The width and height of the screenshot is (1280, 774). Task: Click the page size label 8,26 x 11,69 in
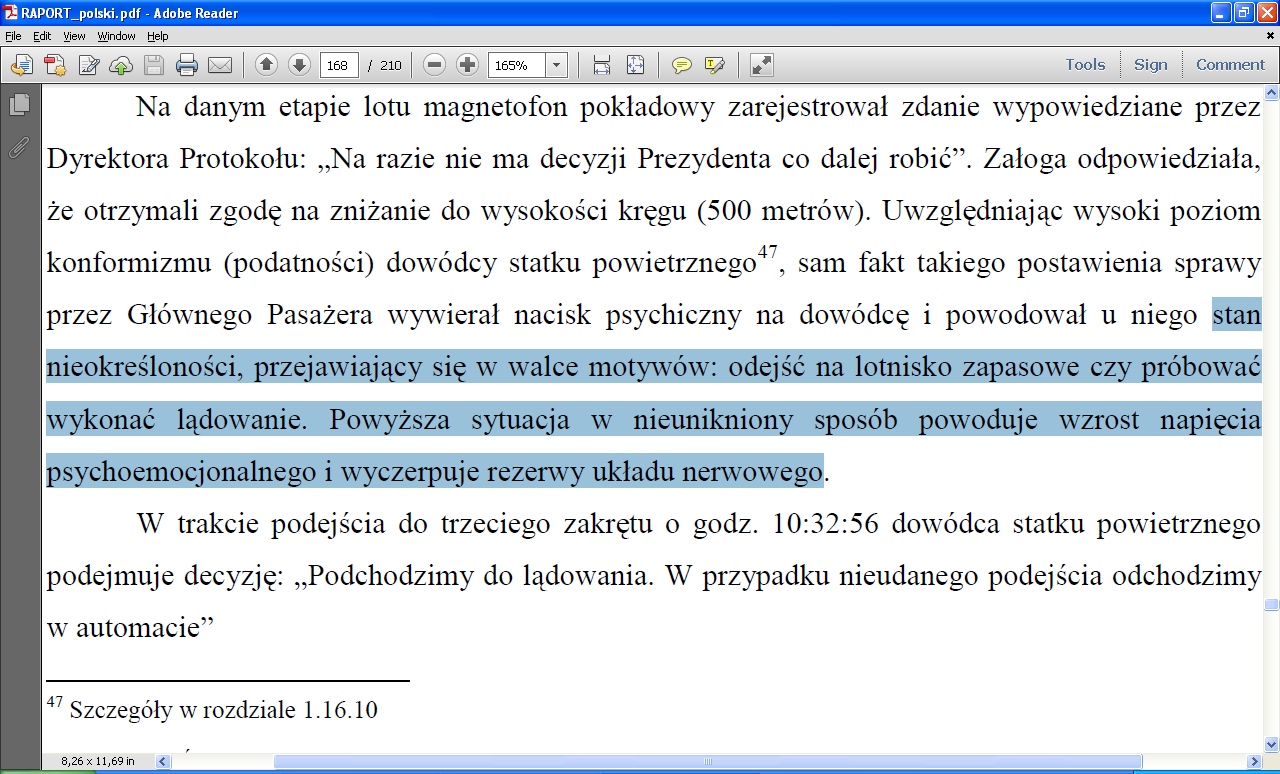pyautogui.click(x=98, y=761)
